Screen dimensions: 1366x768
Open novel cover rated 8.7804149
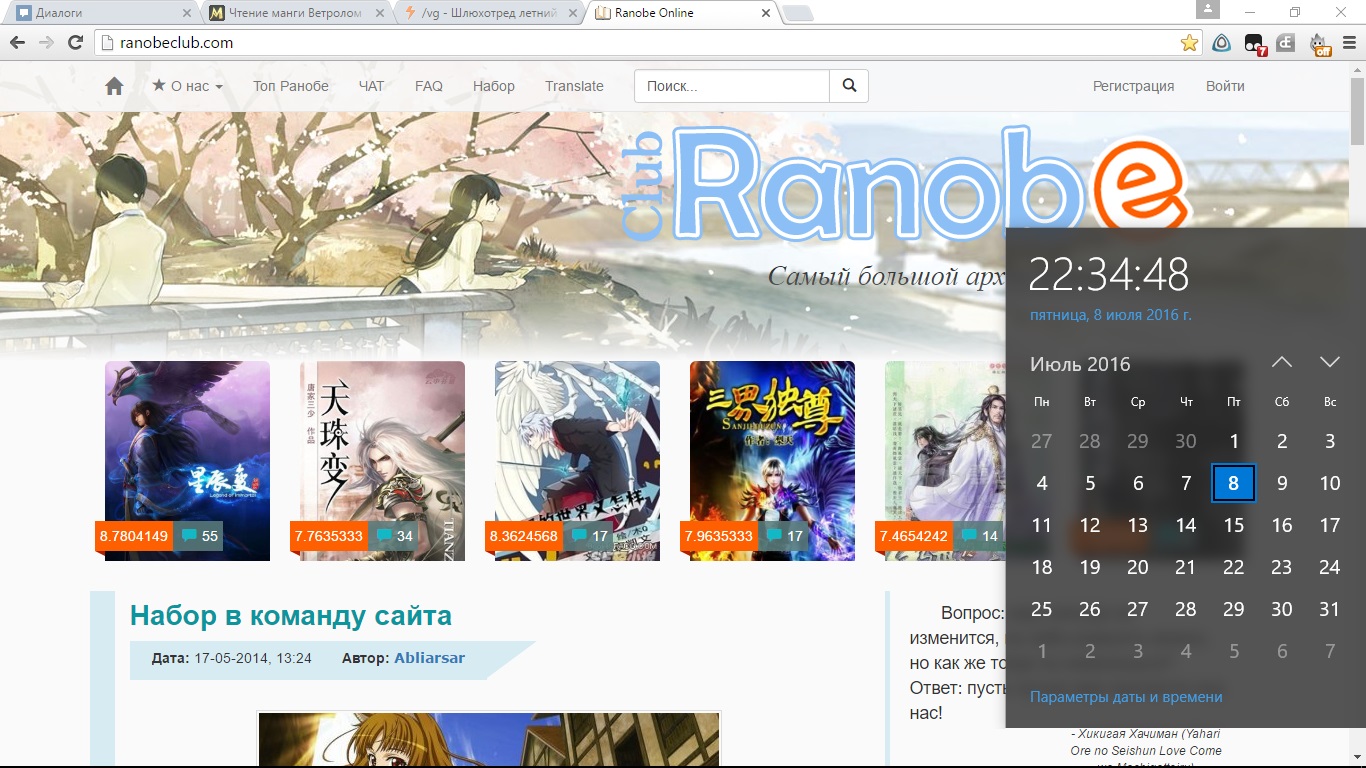coord(187,460)
